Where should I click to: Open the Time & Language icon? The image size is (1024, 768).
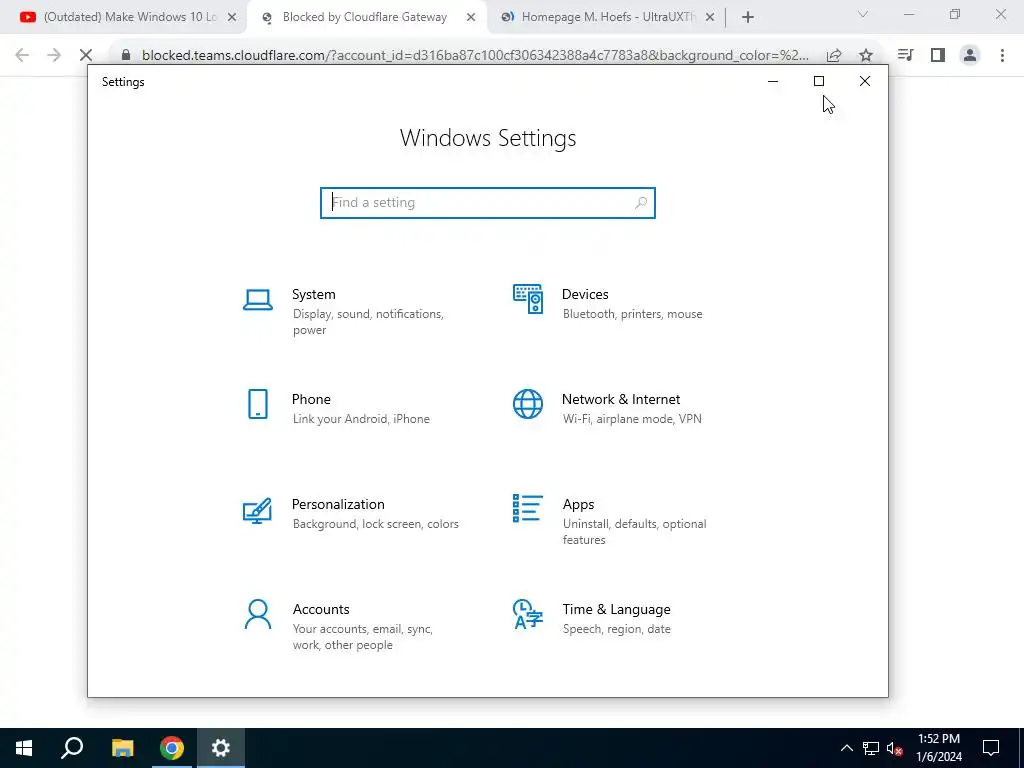tap(528, 615)
